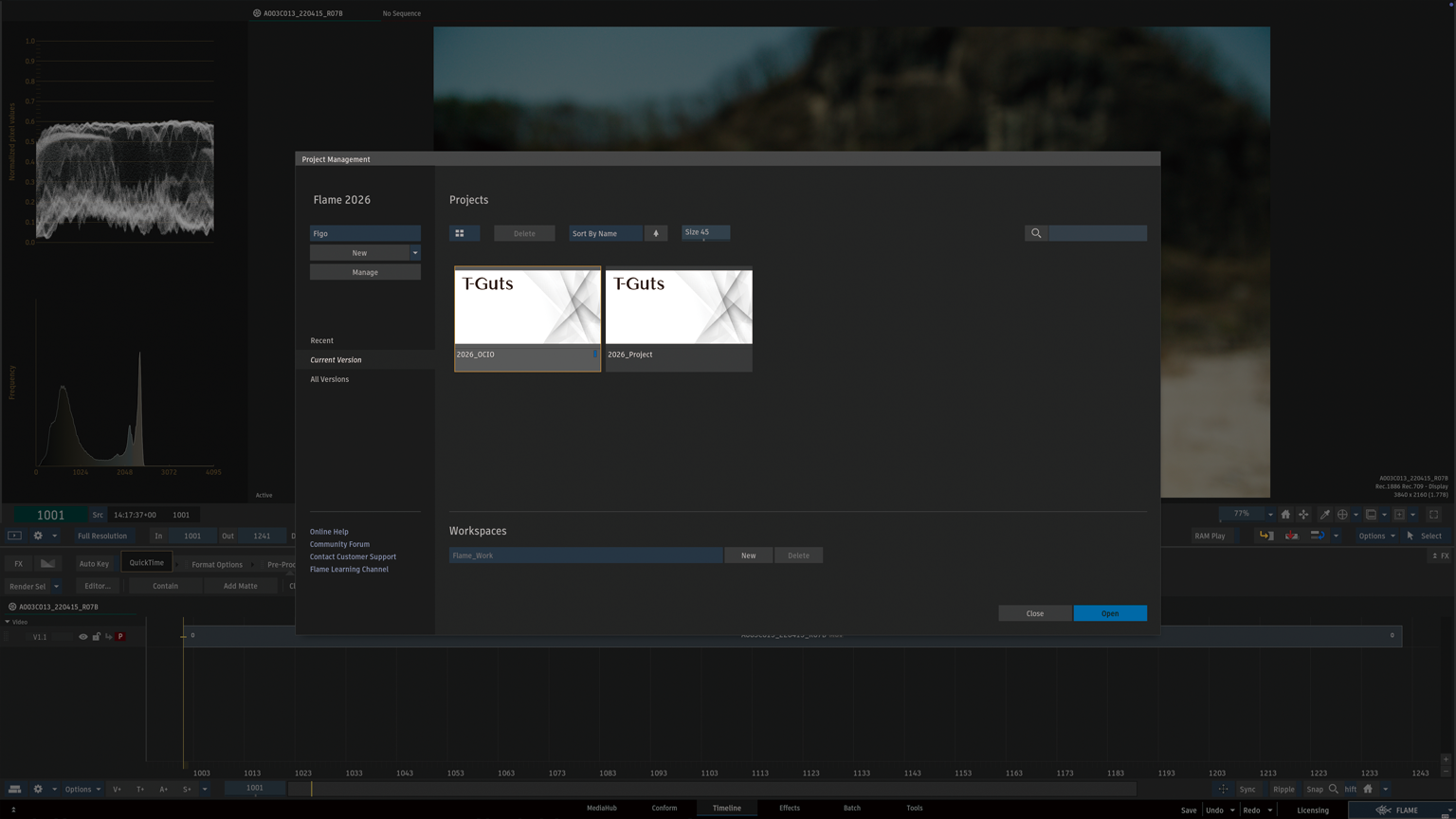This screenshot has height=819, width=1456.
Task: Click the player settings gear icon
Action: pyautogui.click(x=38, y=536)
